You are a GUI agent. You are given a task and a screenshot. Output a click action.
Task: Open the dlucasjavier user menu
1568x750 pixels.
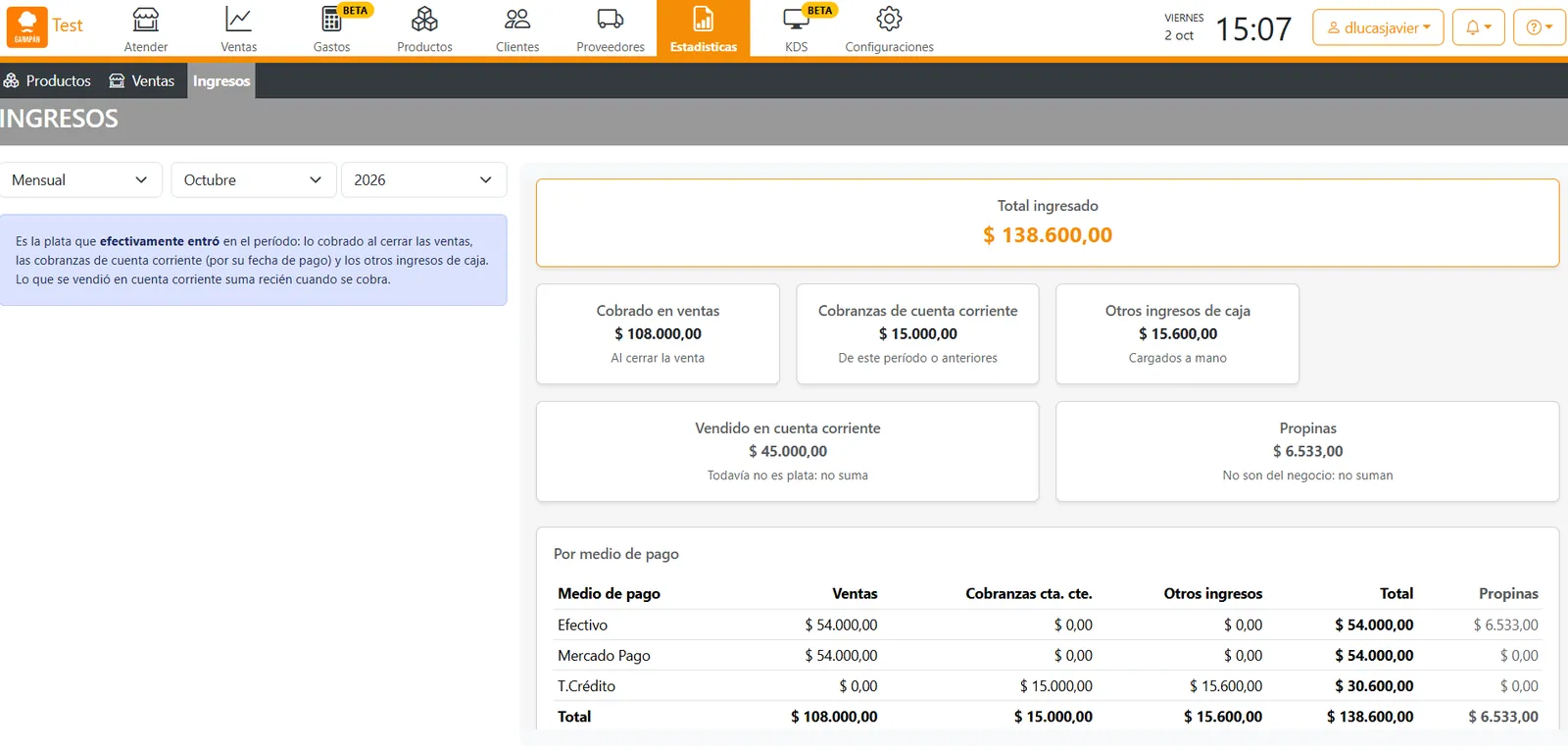point(1378,27)
